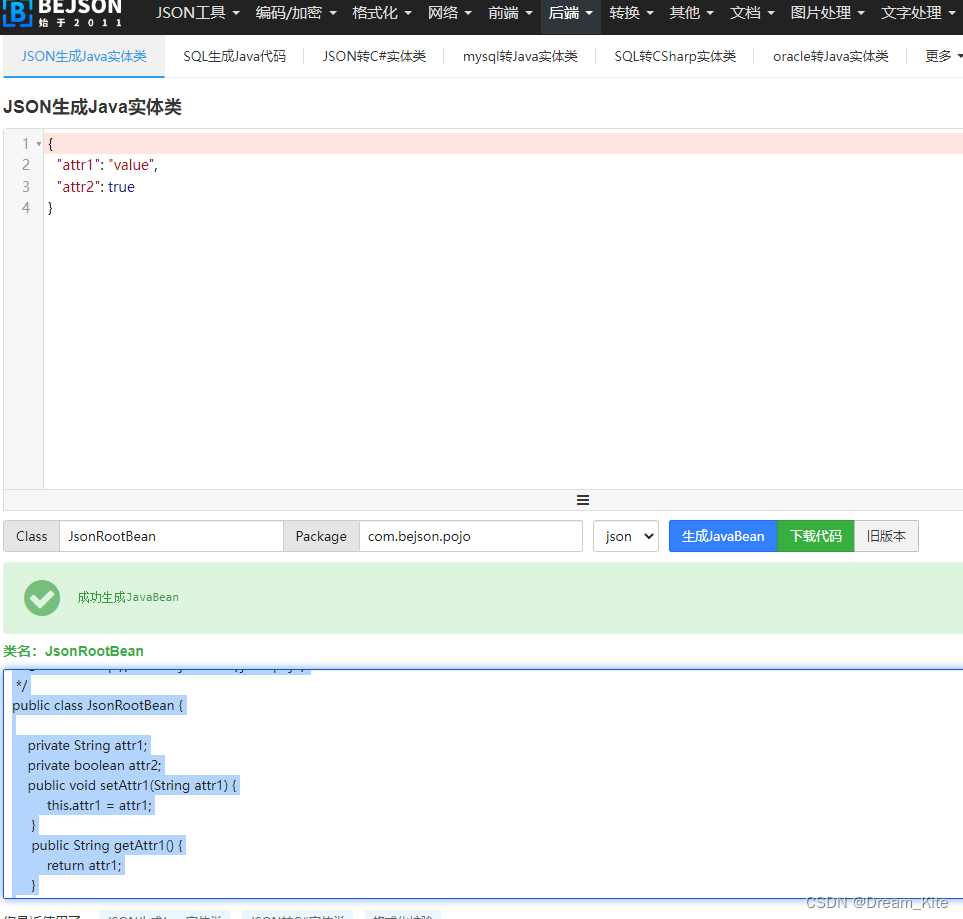This screenshot has height=919, width=963.
Task: Click the editor resize handle icon
Action: coord(583,500)
